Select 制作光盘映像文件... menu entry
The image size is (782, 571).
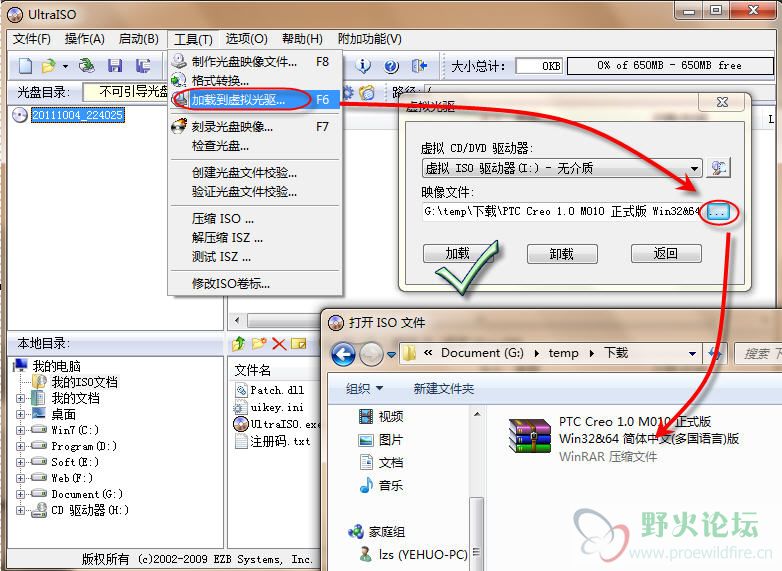click(x=255, y=62)
